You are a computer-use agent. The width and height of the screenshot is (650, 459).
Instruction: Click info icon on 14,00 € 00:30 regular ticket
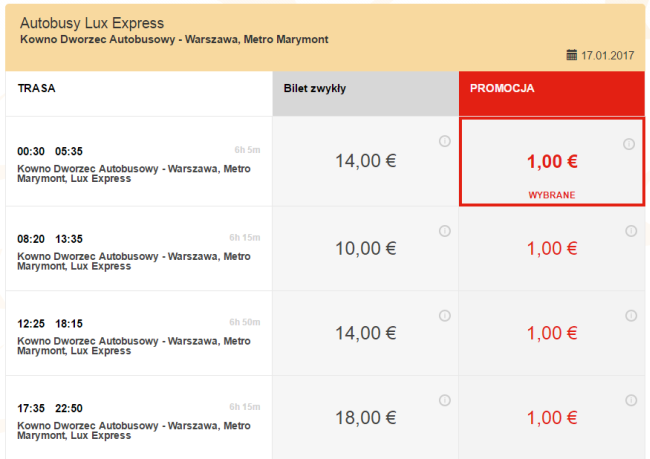[x=445, y=141]
